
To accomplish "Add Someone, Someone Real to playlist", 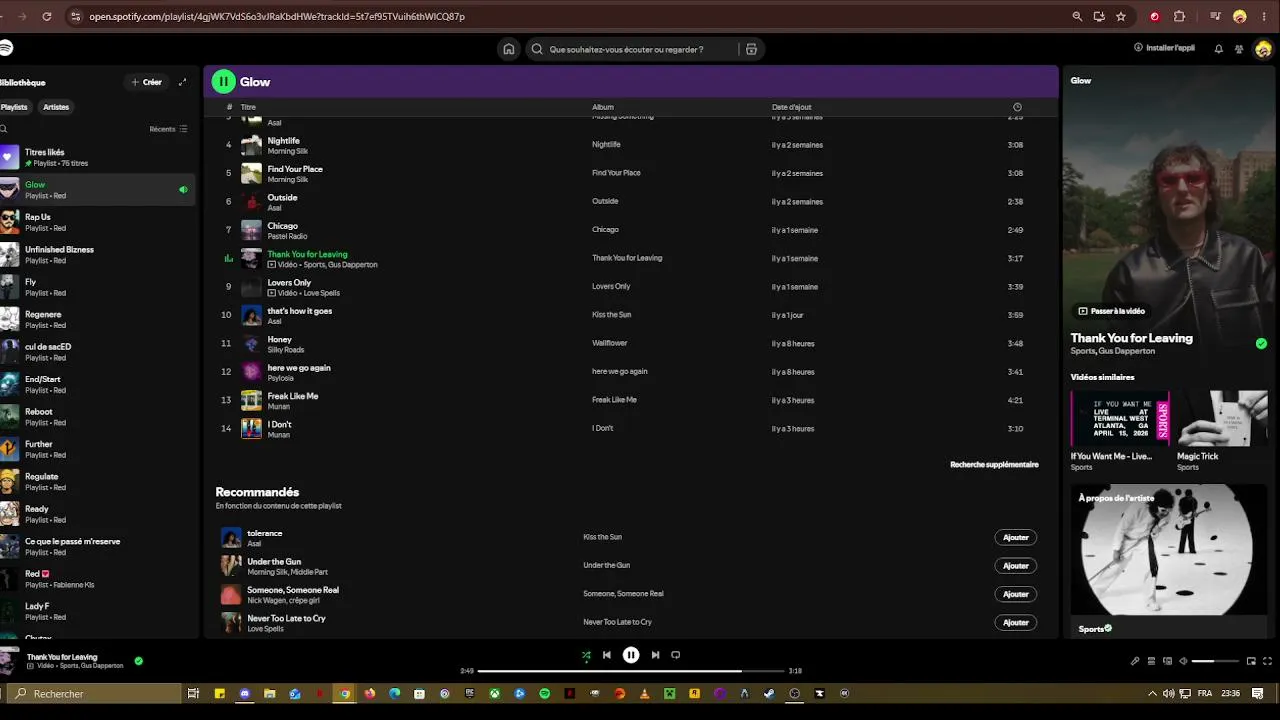I will point(1015,594).
